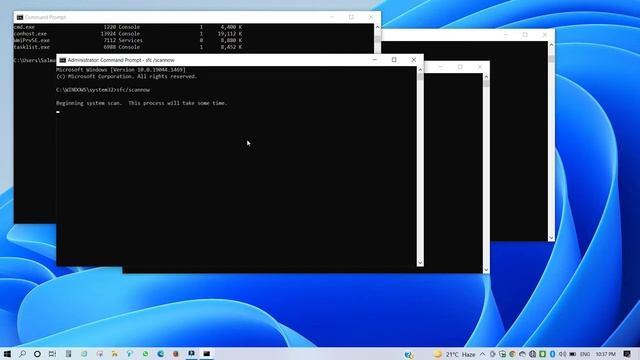
Task: Close the middle background console window
Action: 480,67
